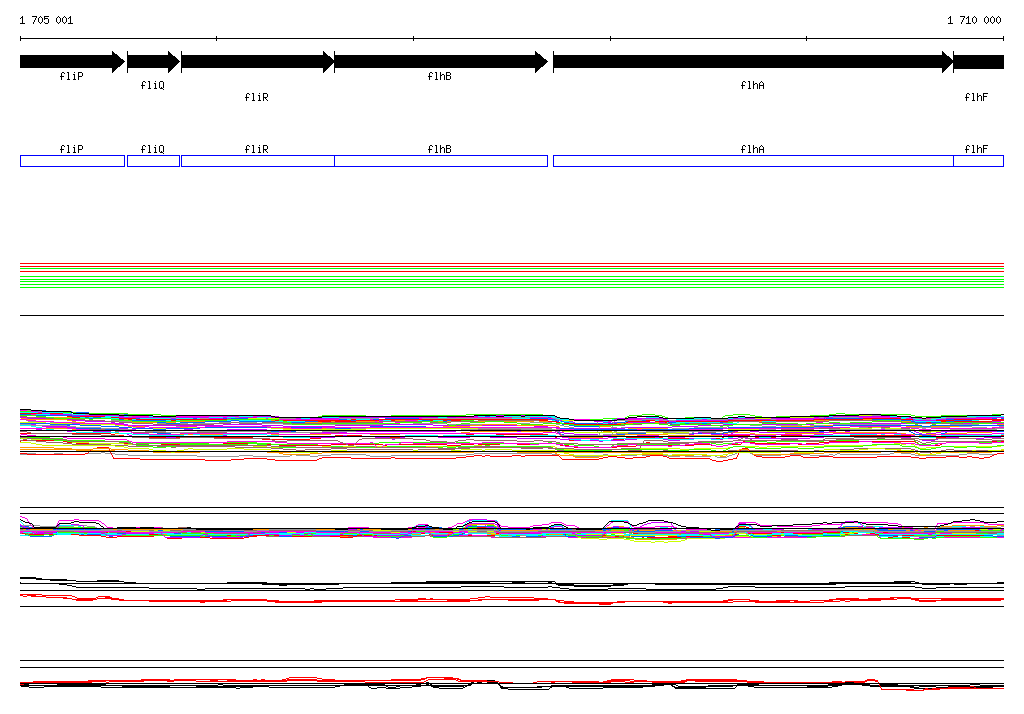Screen dimensions: 1024x714
Task: Click the flhA label below the black arrow
Action: pyautogui.click(x=752, y=86)
